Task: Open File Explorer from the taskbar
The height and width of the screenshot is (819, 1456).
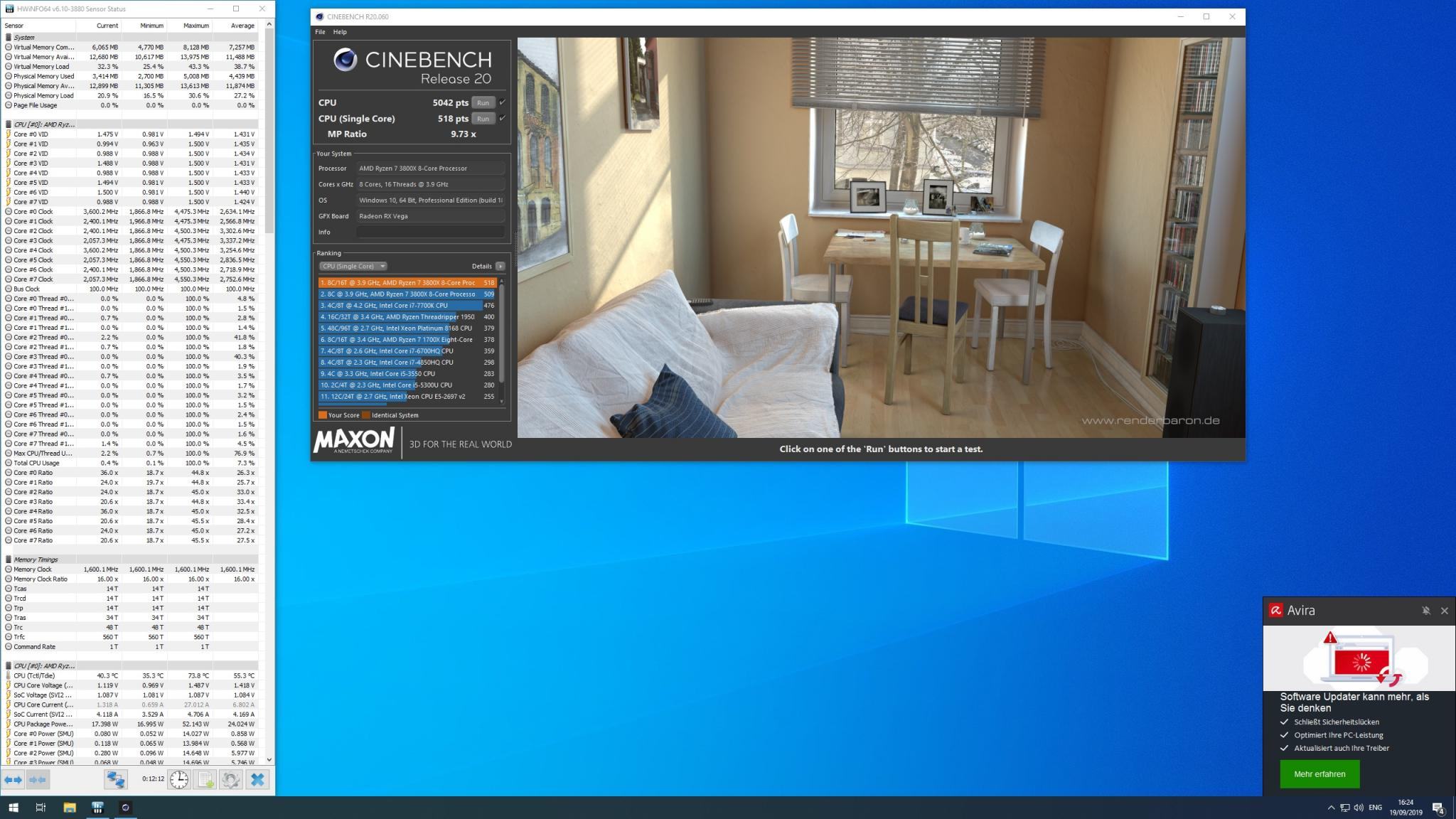Action: (x=69, y=808)
